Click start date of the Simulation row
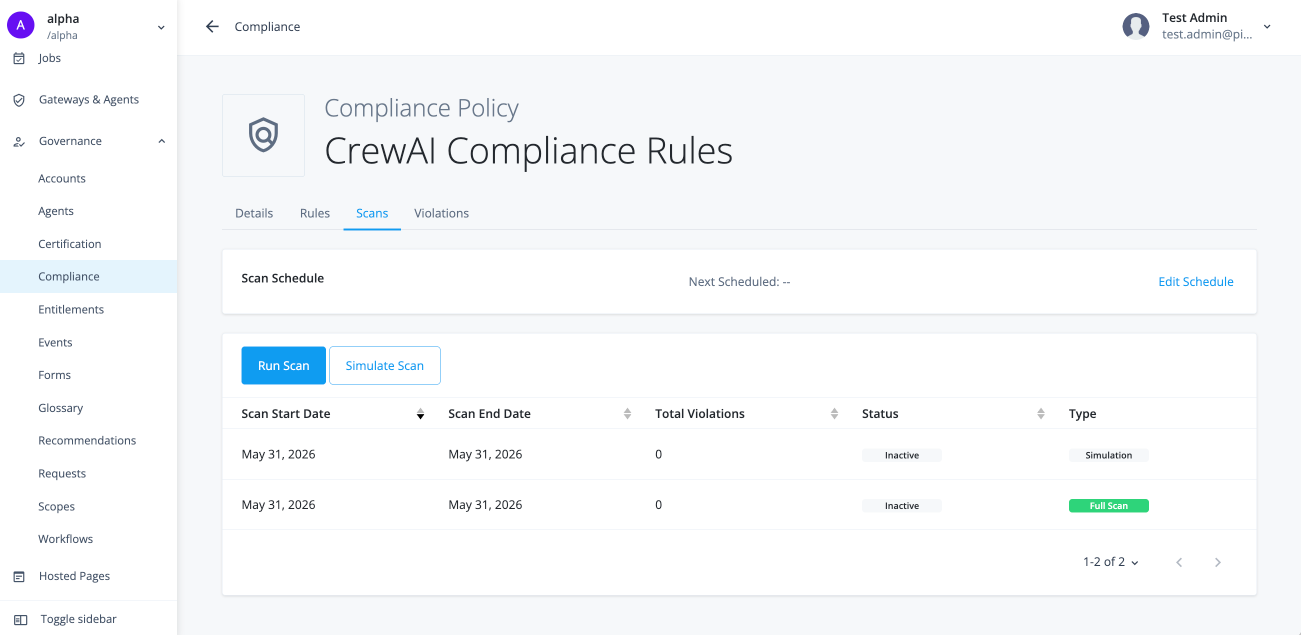Image resolution: width=1301 pixels, height=635 pixels. (x=279, y=455)
